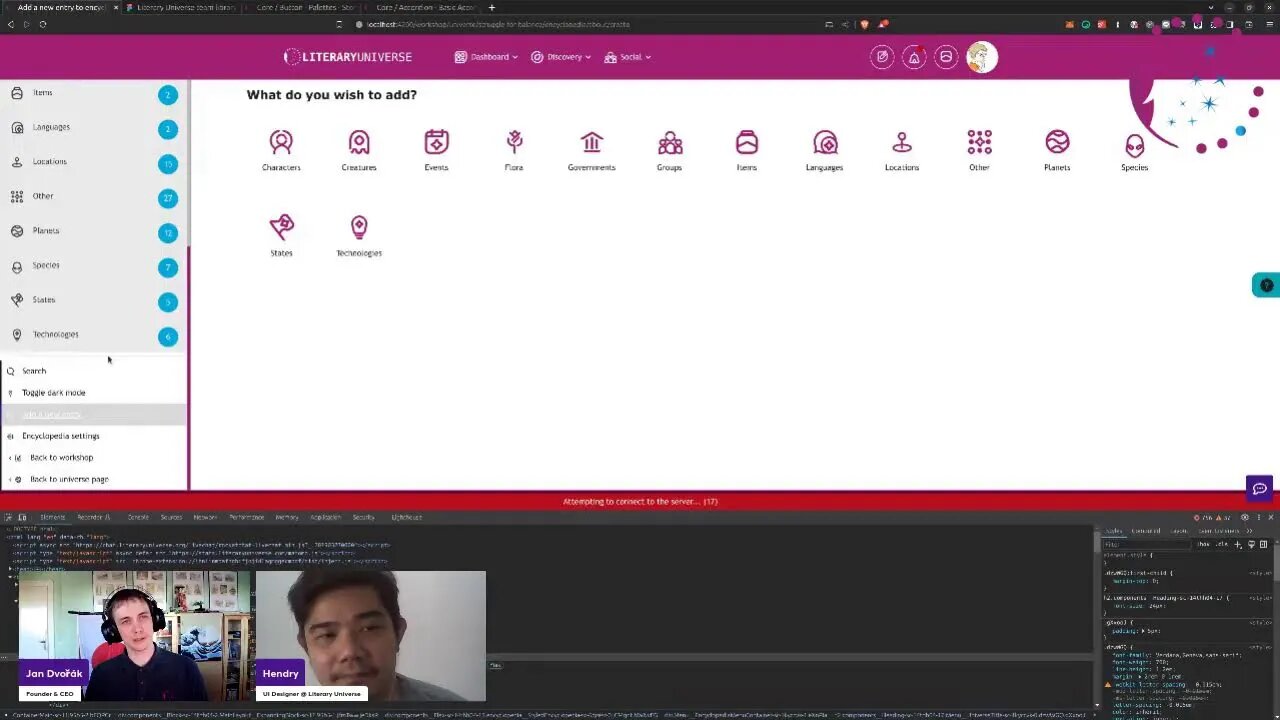Open the Social dropdown menu

[627, 57]
